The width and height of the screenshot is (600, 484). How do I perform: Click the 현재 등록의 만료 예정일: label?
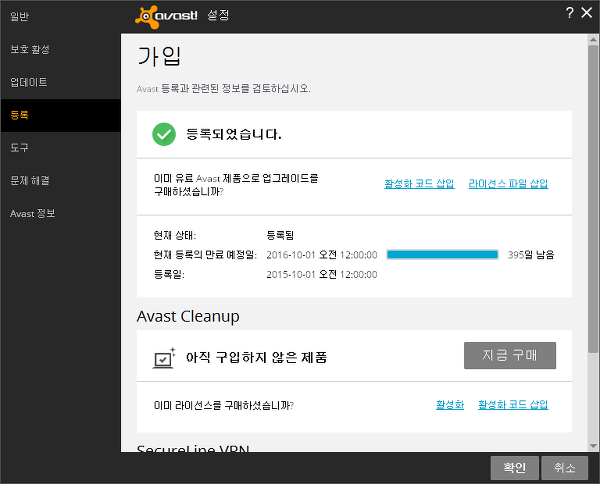(205, 255)
